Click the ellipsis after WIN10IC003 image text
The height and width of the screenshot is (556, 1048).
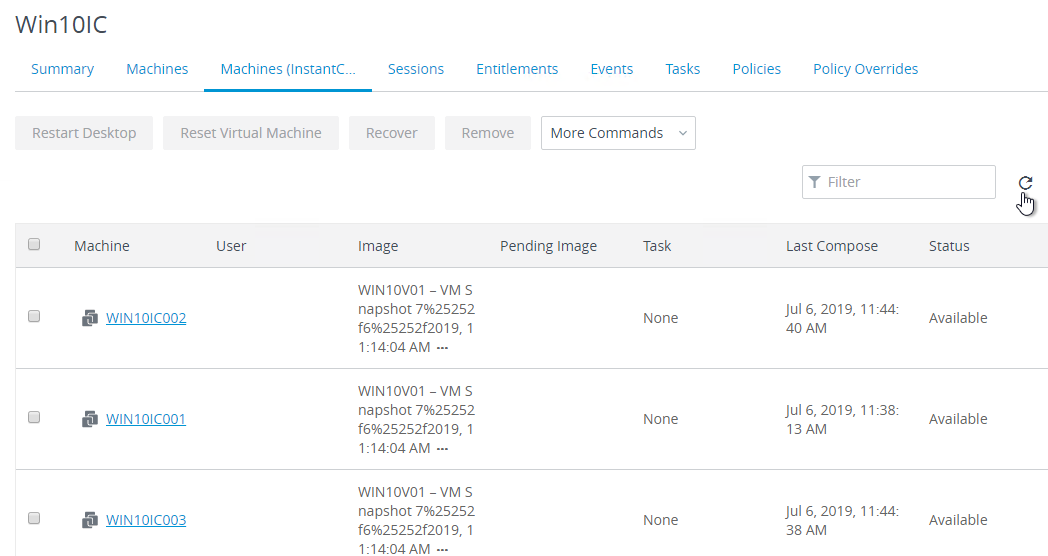[x=442, y=550]
